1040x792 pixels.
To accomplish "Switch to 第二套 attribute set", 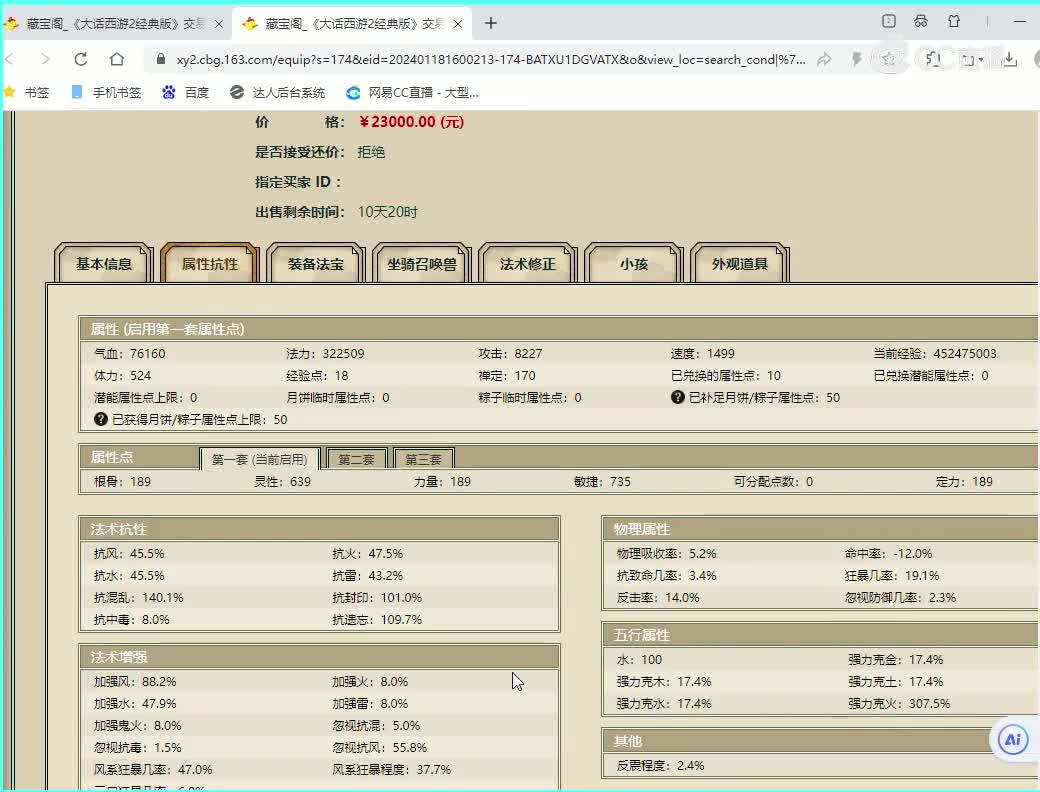I will click(x=357, y=459).
